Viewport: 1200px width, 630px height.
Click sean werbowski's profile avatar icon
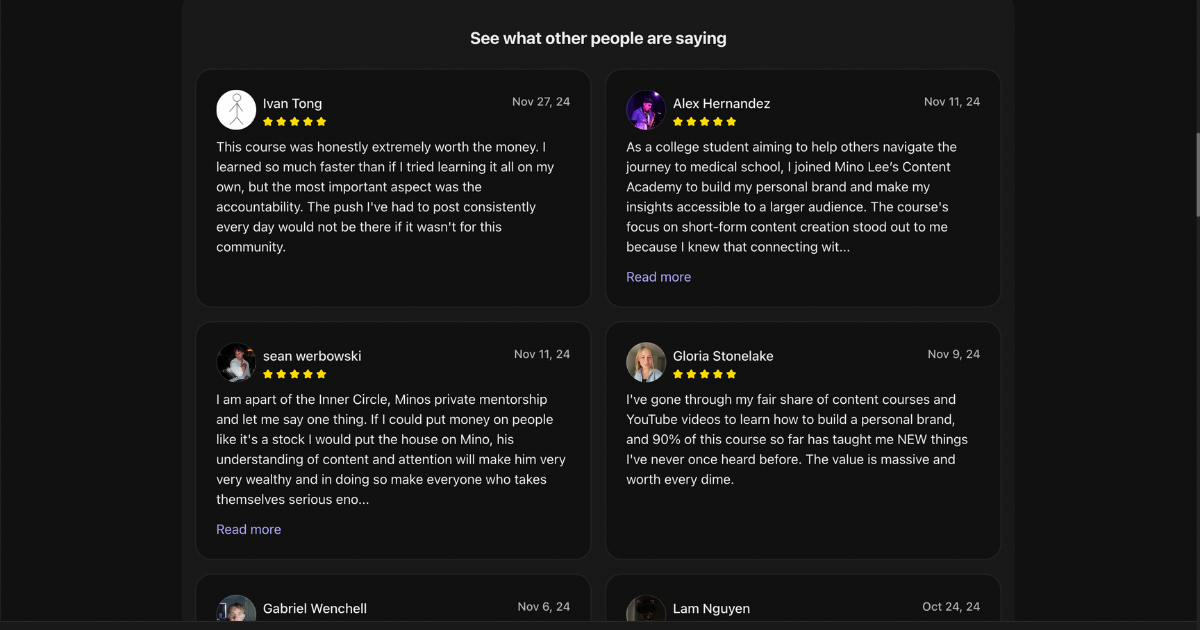[236, 362]
